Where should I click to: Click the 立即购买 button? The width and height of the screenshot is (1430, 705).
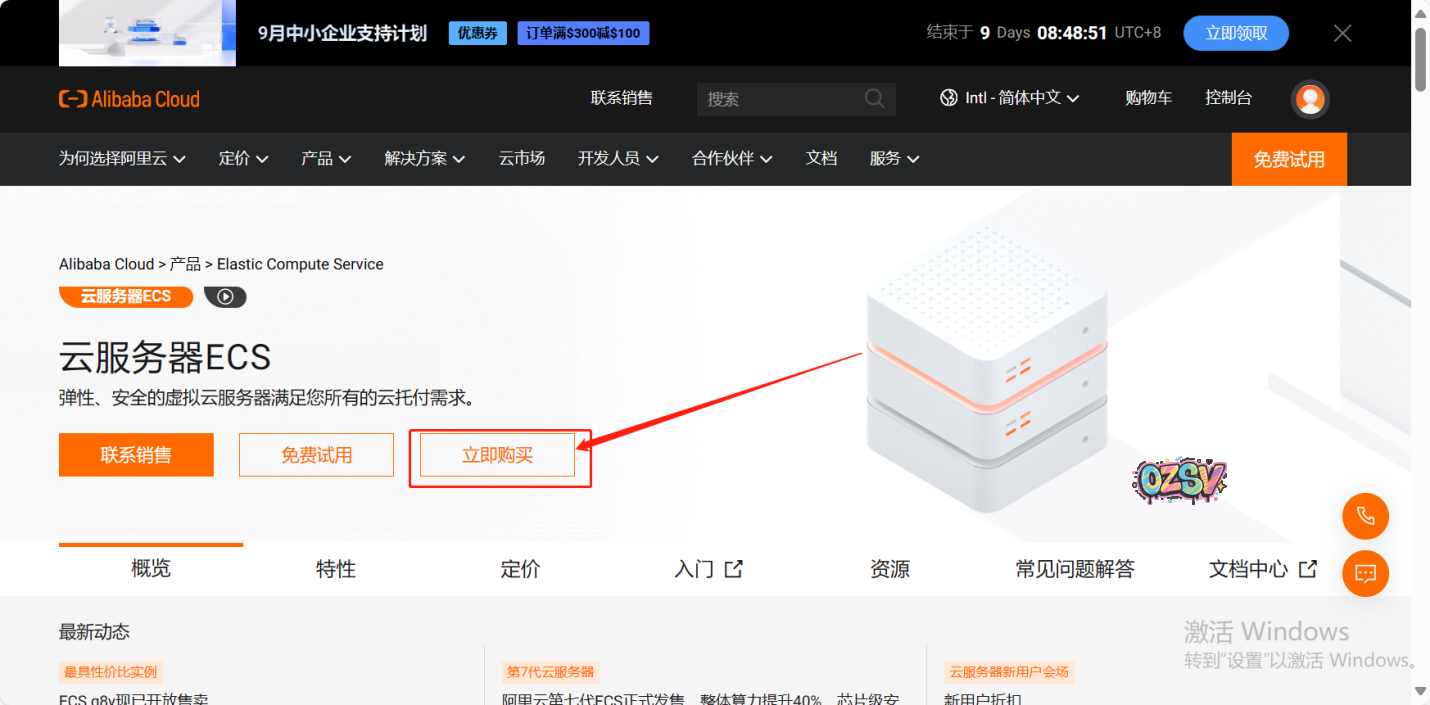tap(497, 455)
